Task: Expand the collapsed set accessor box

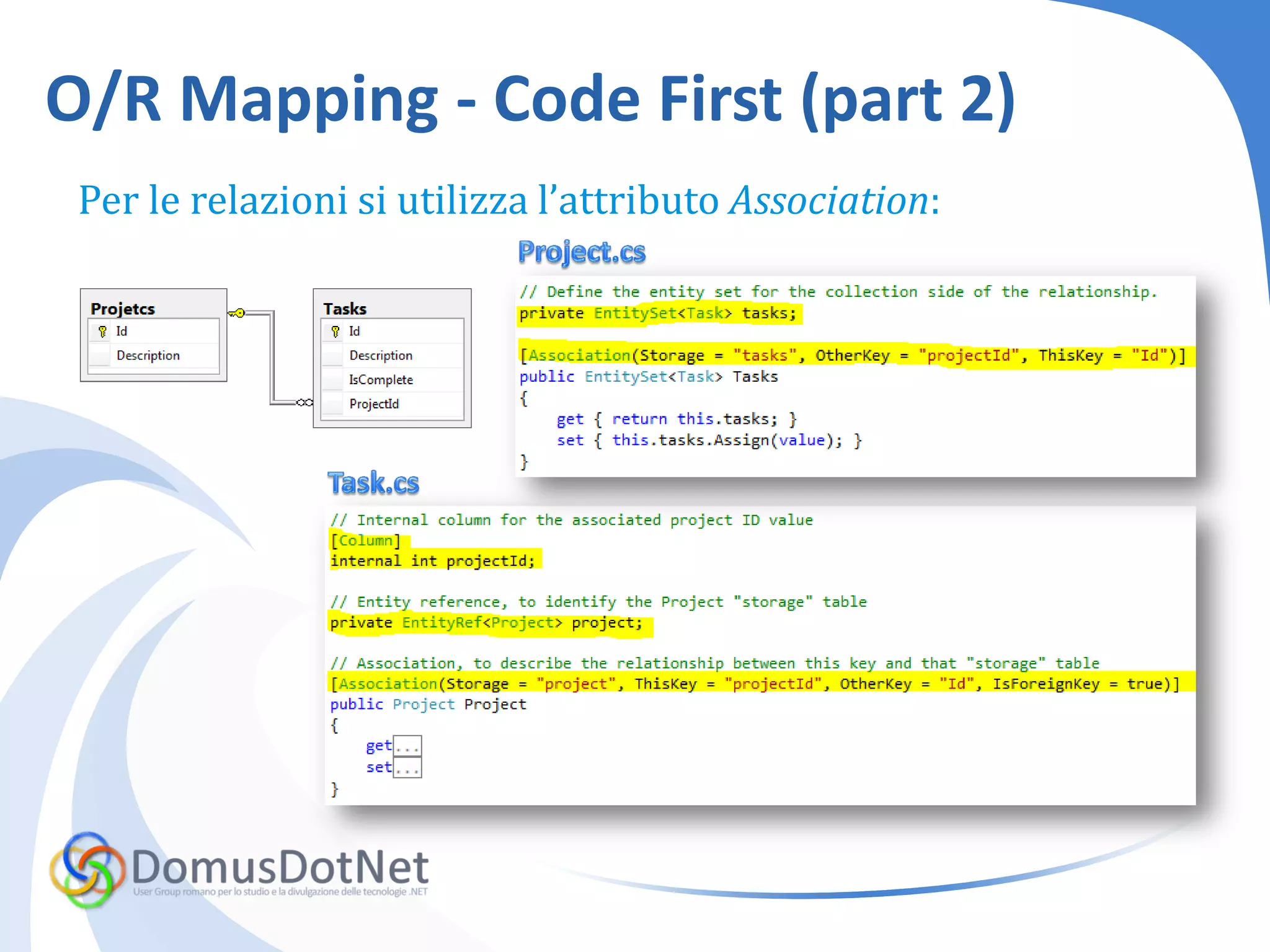Action: click(x=407, y=767)
